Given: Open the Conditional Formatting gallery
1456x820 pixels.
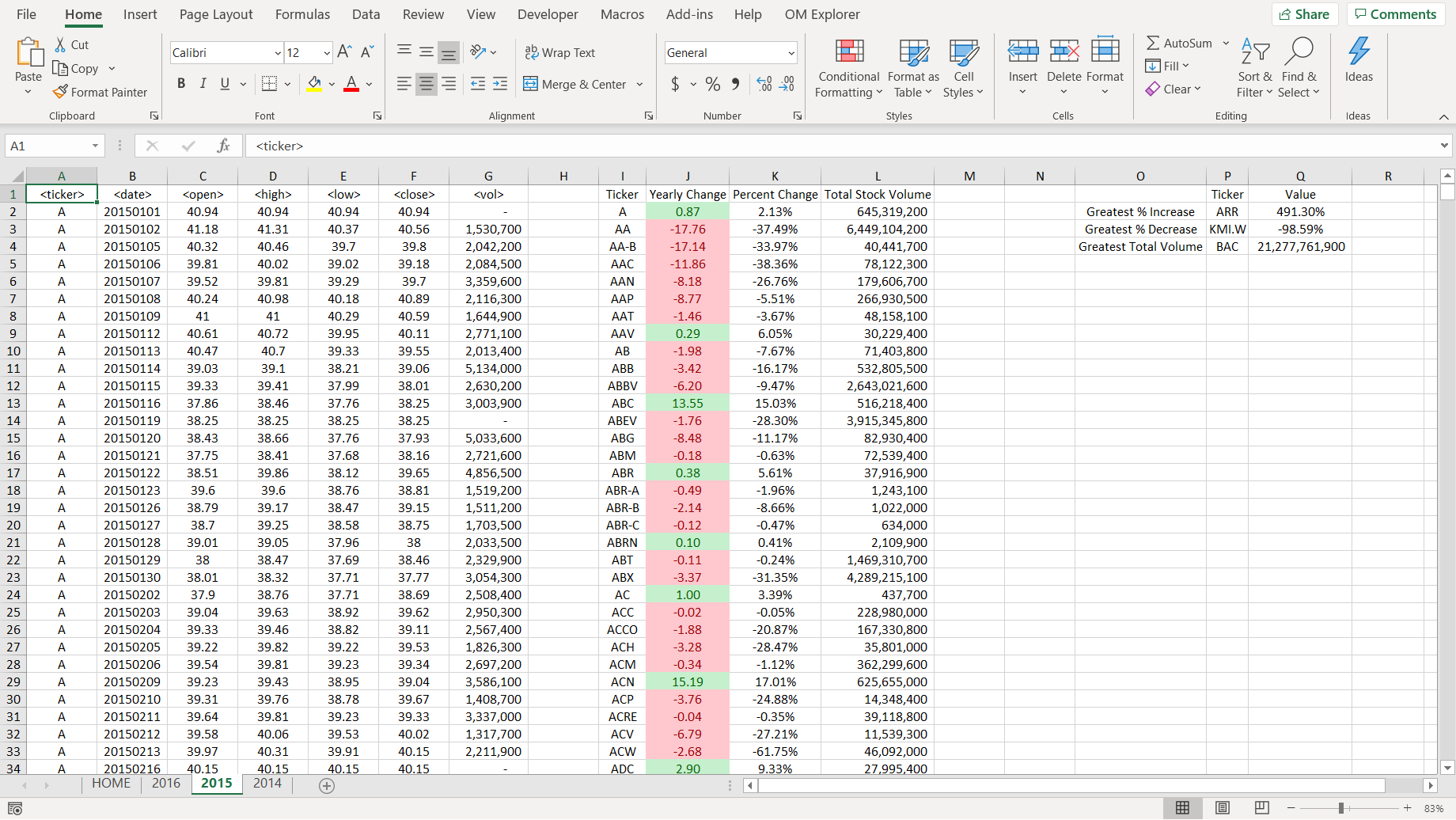Looking at the screenshot, I should coord(847,68).
